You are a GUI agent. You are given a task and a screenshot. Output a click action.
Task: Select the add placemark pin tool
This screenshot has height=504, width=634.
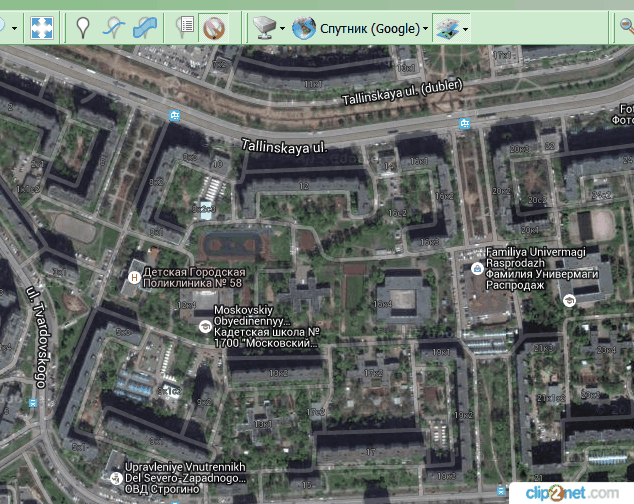(83, 27)
